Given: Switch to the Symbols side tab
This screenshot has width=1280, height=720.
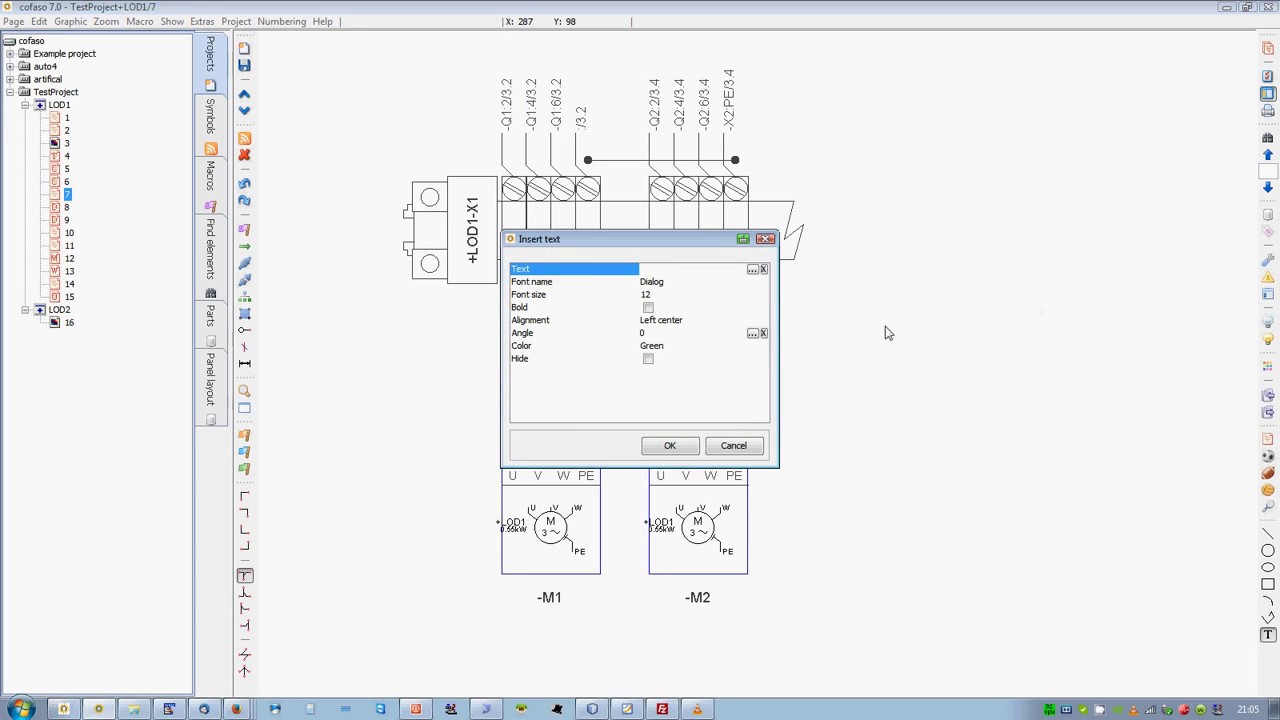Looking at the screenshot, I should click(x=210, y=116).
